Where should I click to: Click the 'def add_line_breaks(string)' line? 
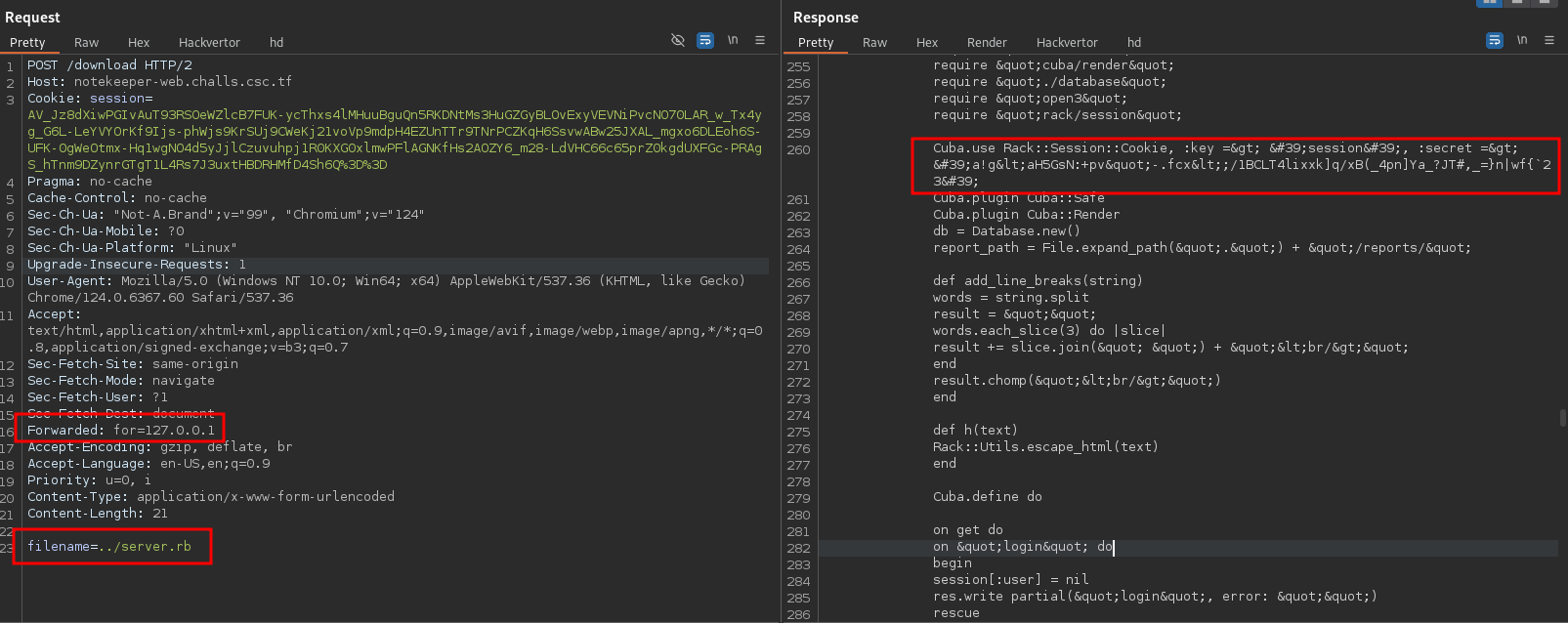point(1038,281)
